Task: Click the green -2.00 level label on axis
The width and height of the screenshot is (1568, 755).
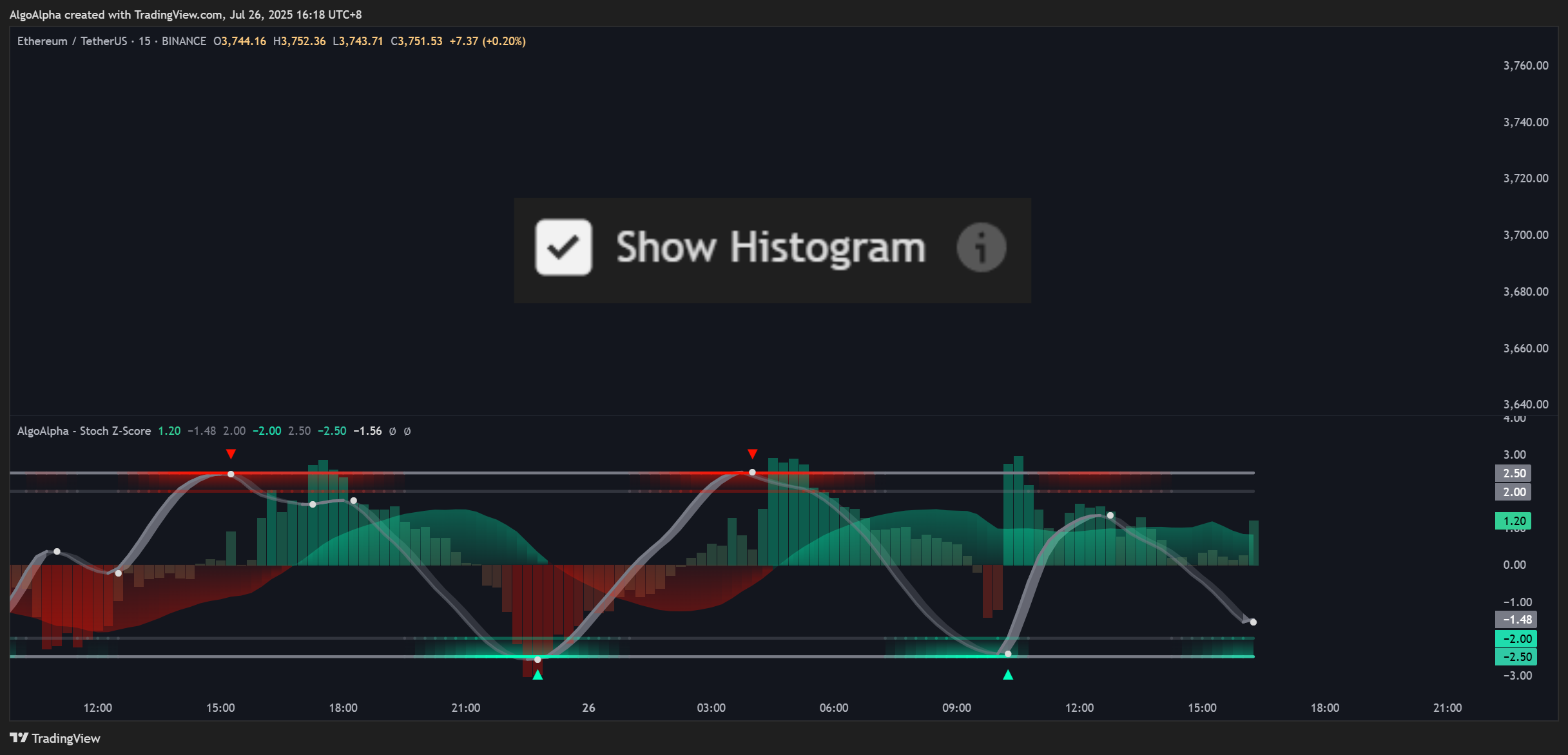Action: tap(1516, 639)
